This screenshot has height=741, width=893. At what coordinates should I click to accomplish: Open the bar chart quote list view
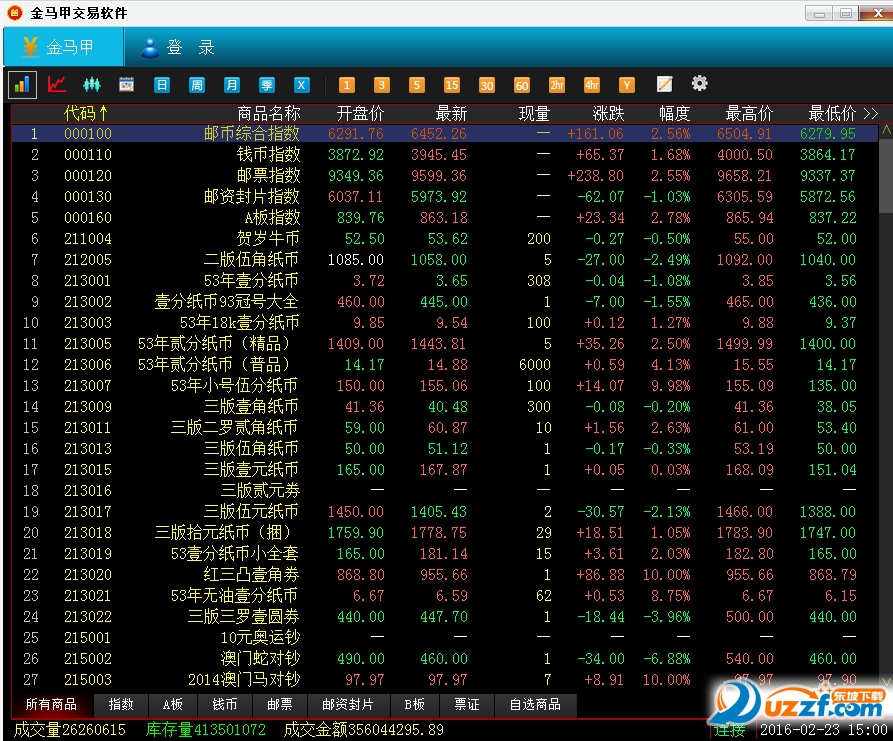click(22, 85)
